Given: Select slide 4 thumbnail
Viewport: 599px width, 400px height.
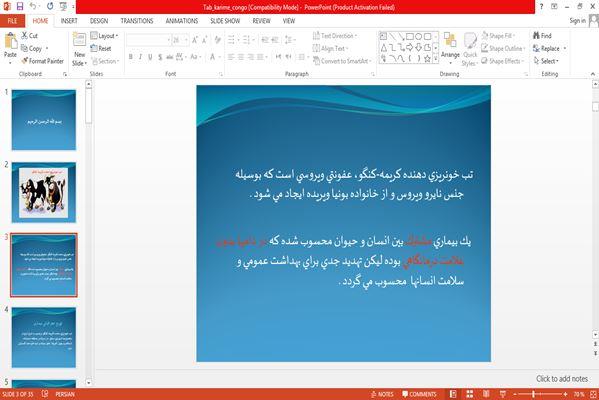Looking at the screenshot, I should coord(44,338).
